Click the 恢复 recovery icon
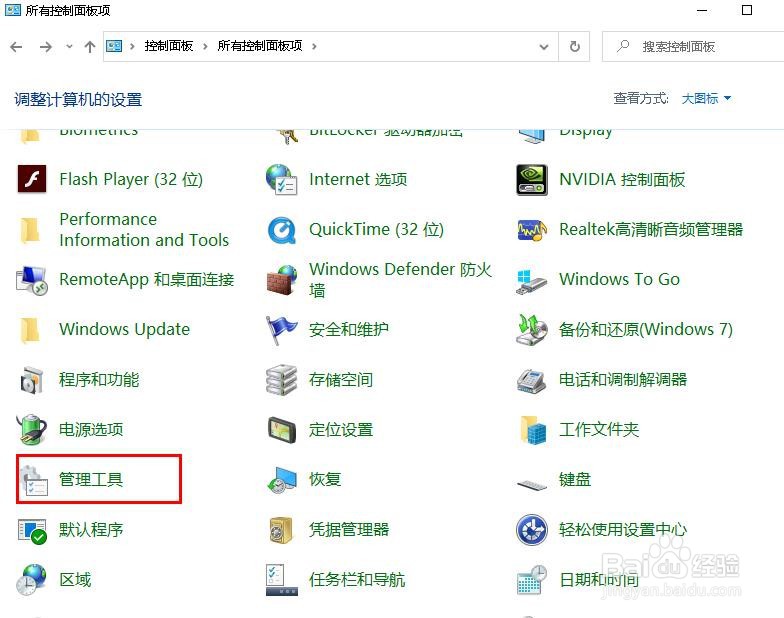 (282, 480)
